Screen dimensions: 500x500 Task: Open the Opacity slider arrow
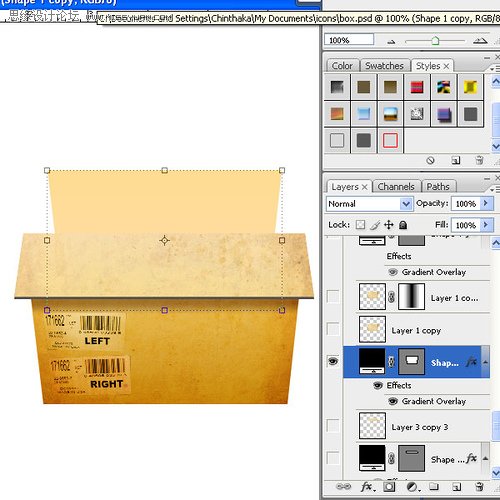(486, 203)
